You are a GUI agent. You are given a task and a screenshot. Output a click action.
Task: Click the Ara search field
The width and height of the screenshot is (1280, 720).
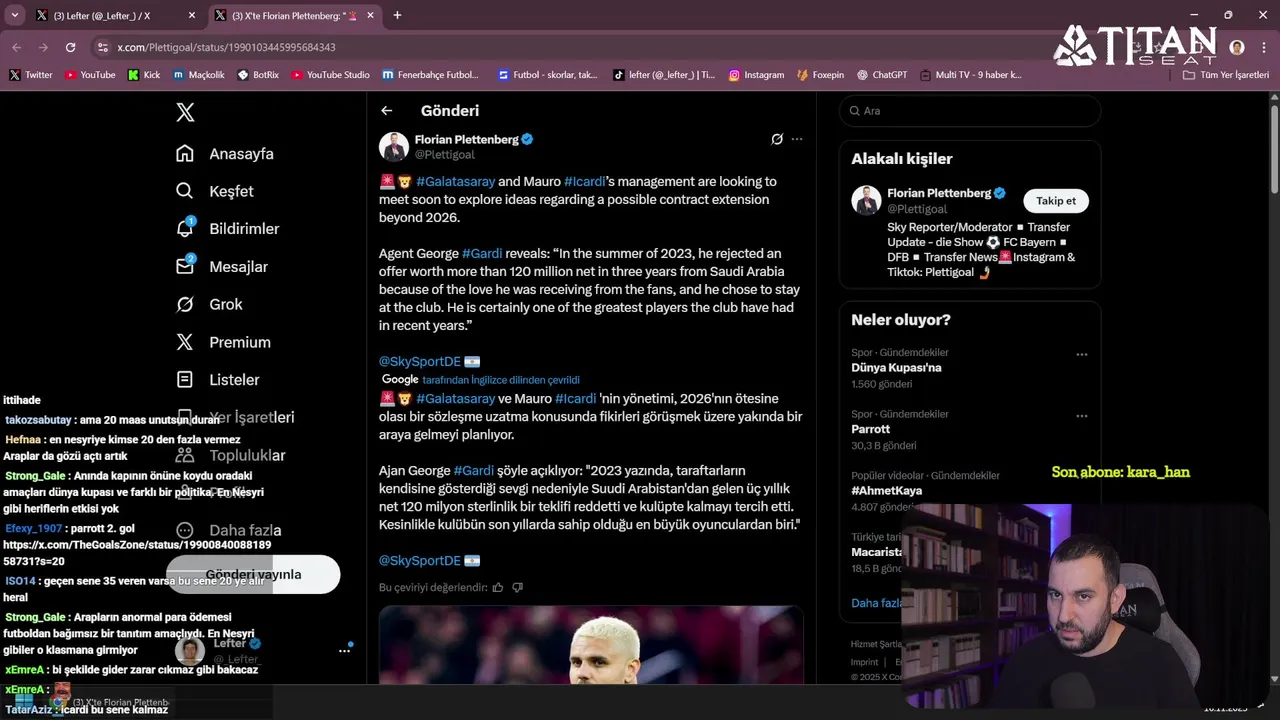click(x=970, y=111)
